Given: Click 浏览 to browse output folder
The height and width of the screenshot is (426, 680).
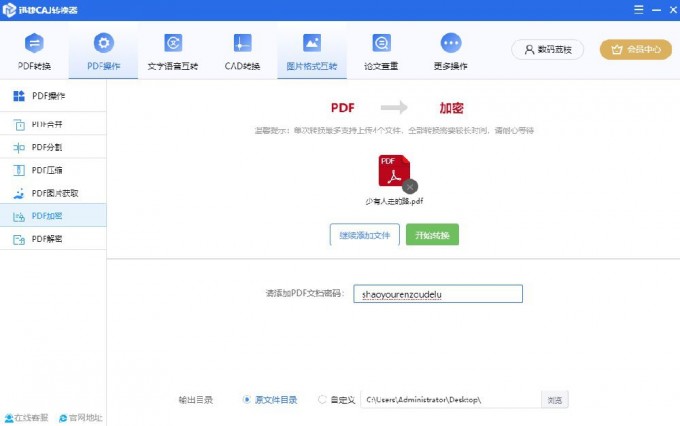Looking at the screenshot, I should [x=554, y=400].
